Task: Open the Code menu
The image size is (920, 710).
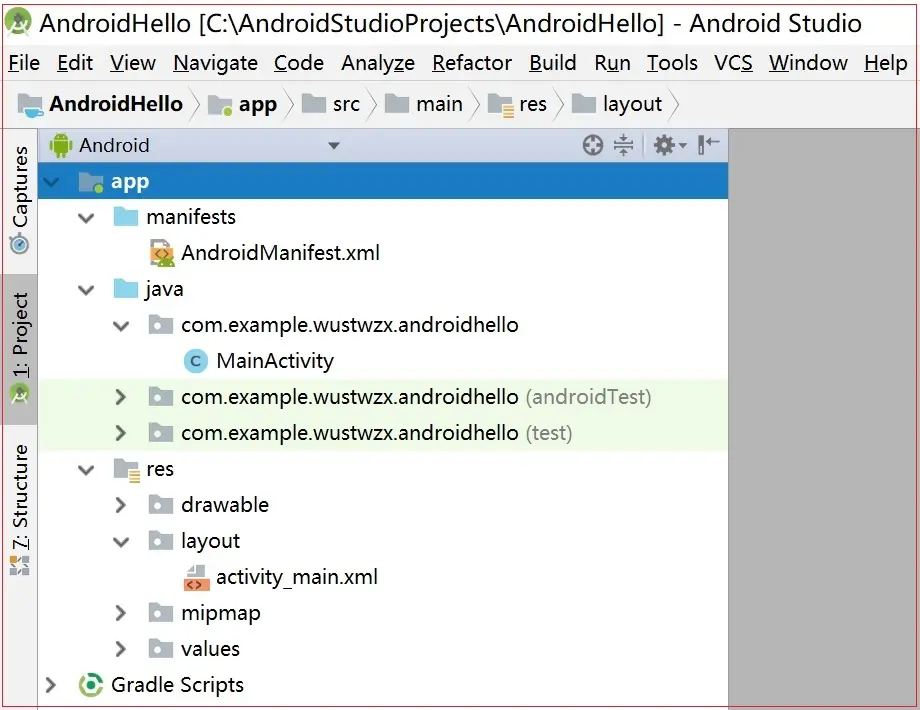Action: tap(299, 63)
